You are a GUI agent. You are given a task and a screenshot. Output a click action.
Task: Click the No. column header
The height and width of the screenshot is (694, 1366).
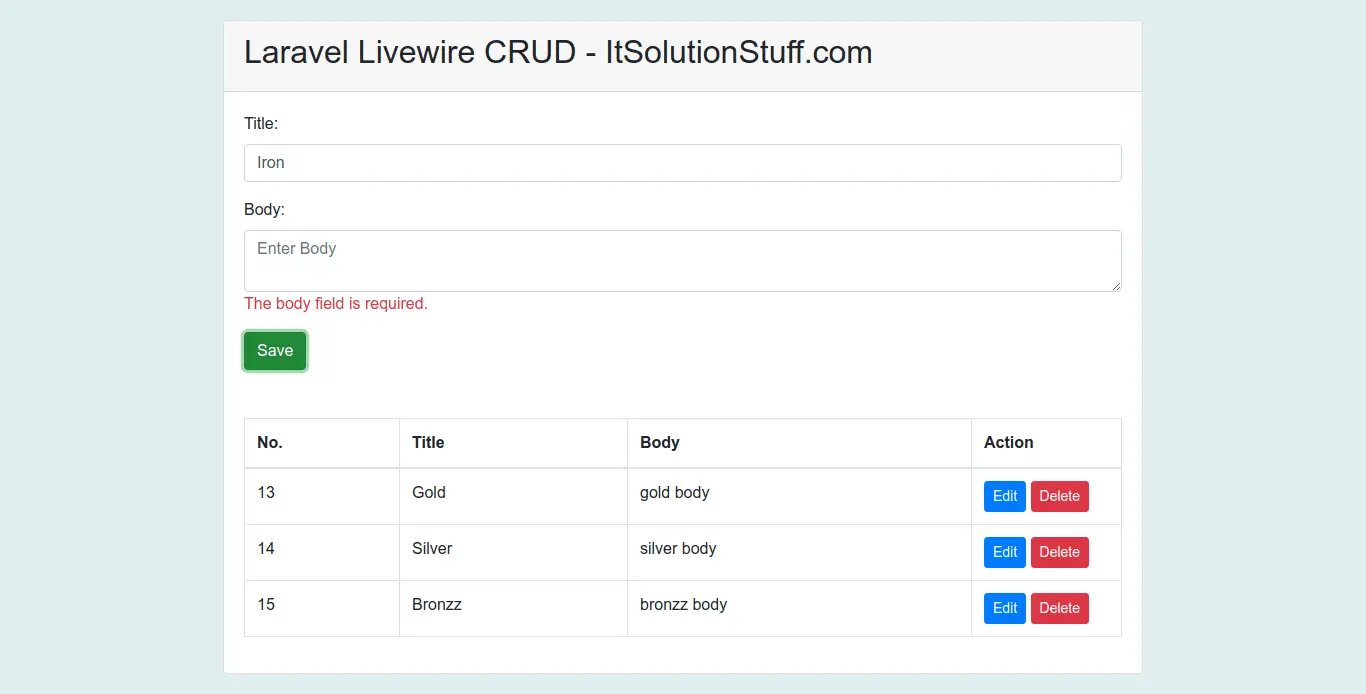[270, 442]
